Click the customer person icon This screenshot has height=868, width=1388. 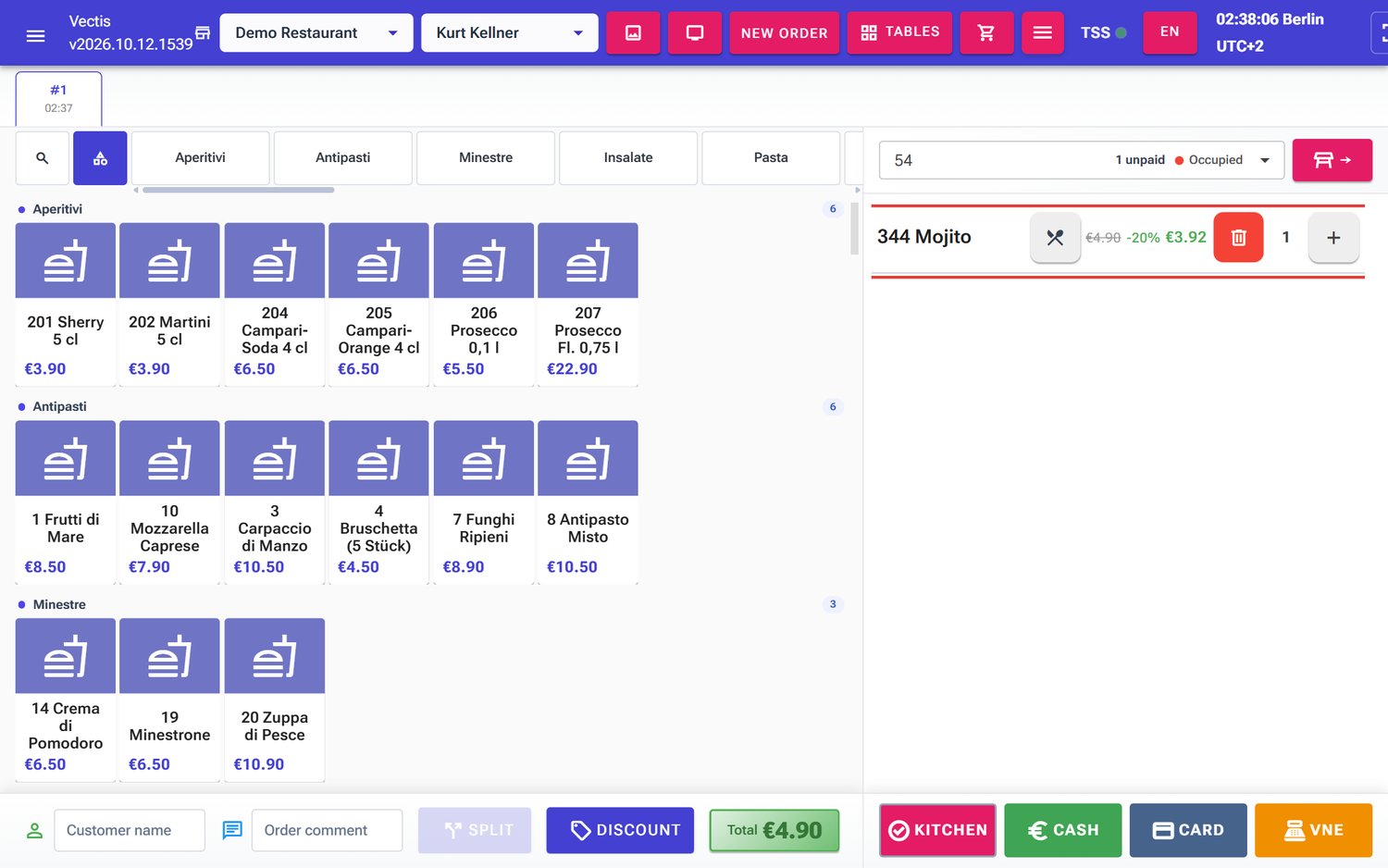[x=35, y=830]
